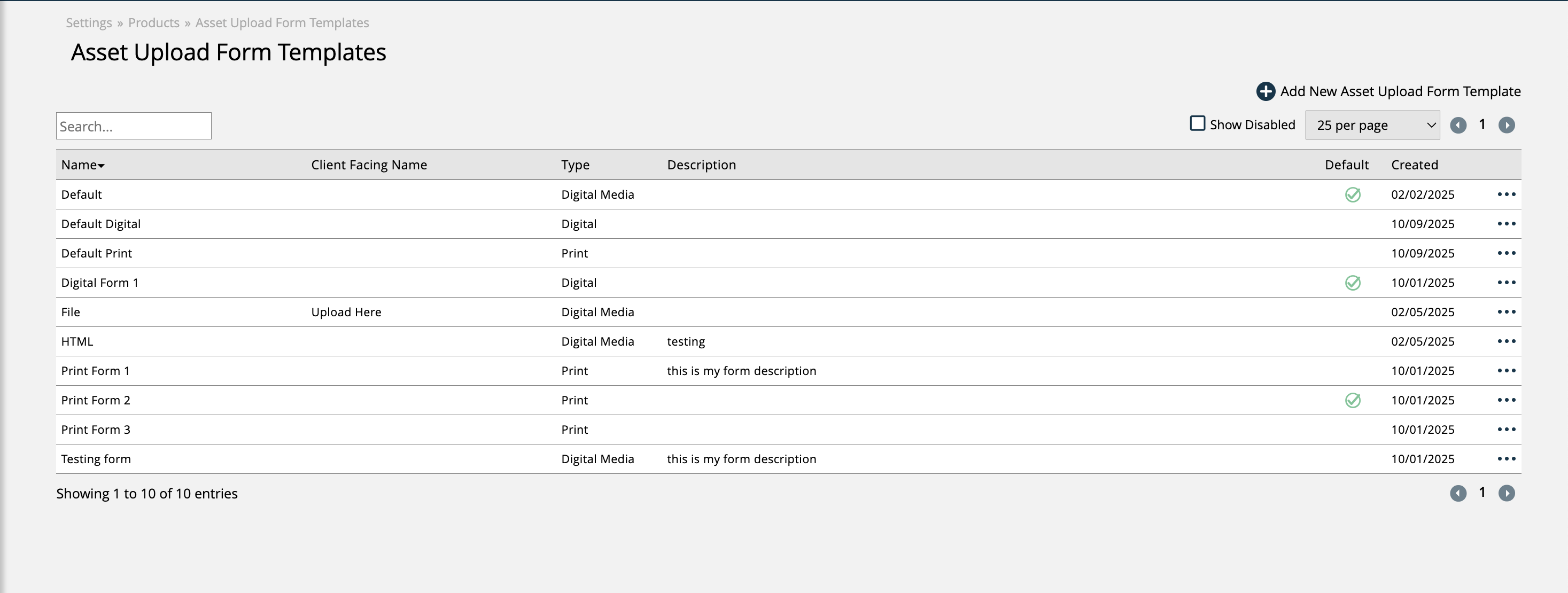Sort by Created column header
This screenshot has width=1568, height=593.
point(1414,165)
